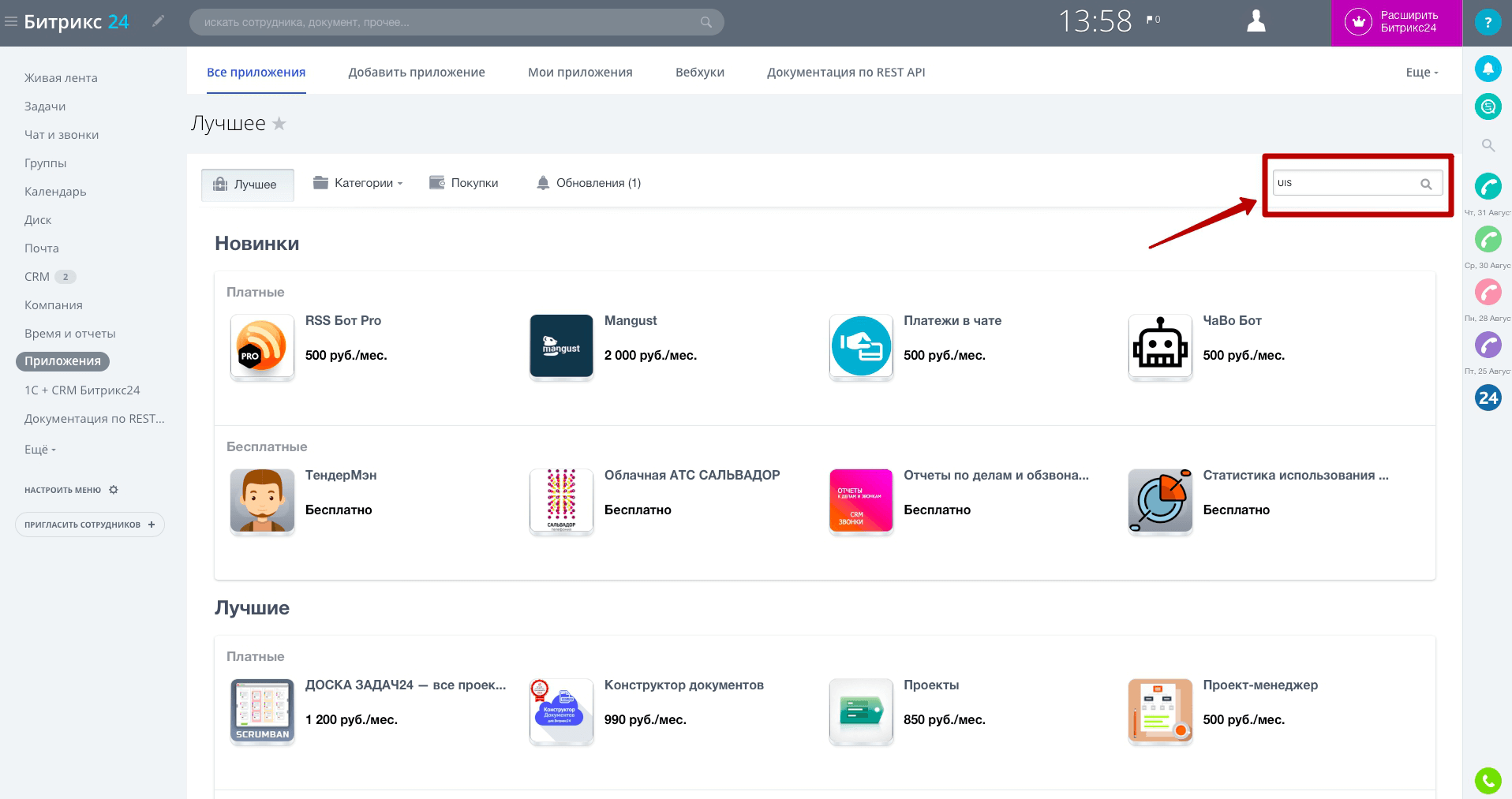Viewport: 1512px width, 799px height.
Task: Open the hamburger menu next to Битрикс
Action: pyautogui.click(x=11, y=22)
